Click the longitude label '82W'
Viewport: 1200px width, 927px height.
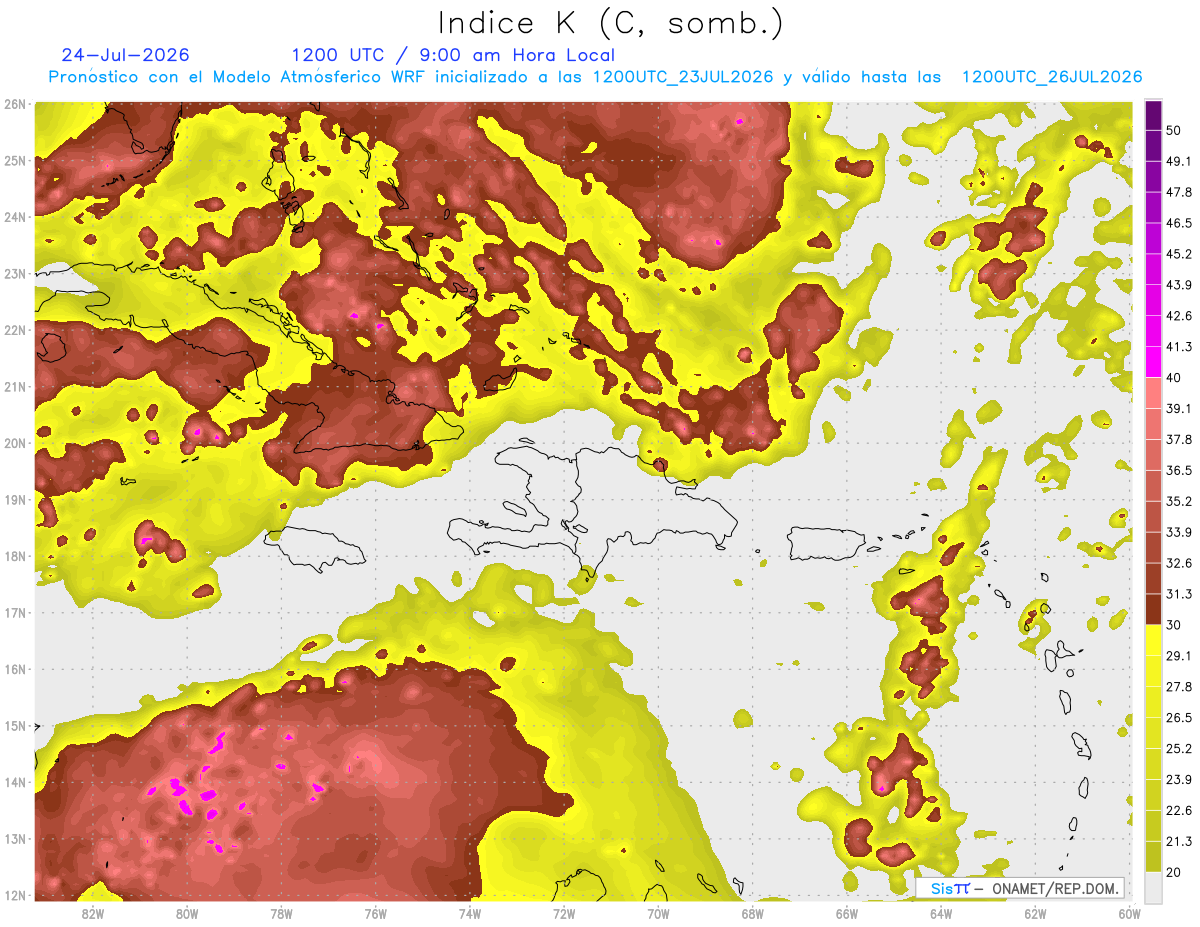[92, 913]
